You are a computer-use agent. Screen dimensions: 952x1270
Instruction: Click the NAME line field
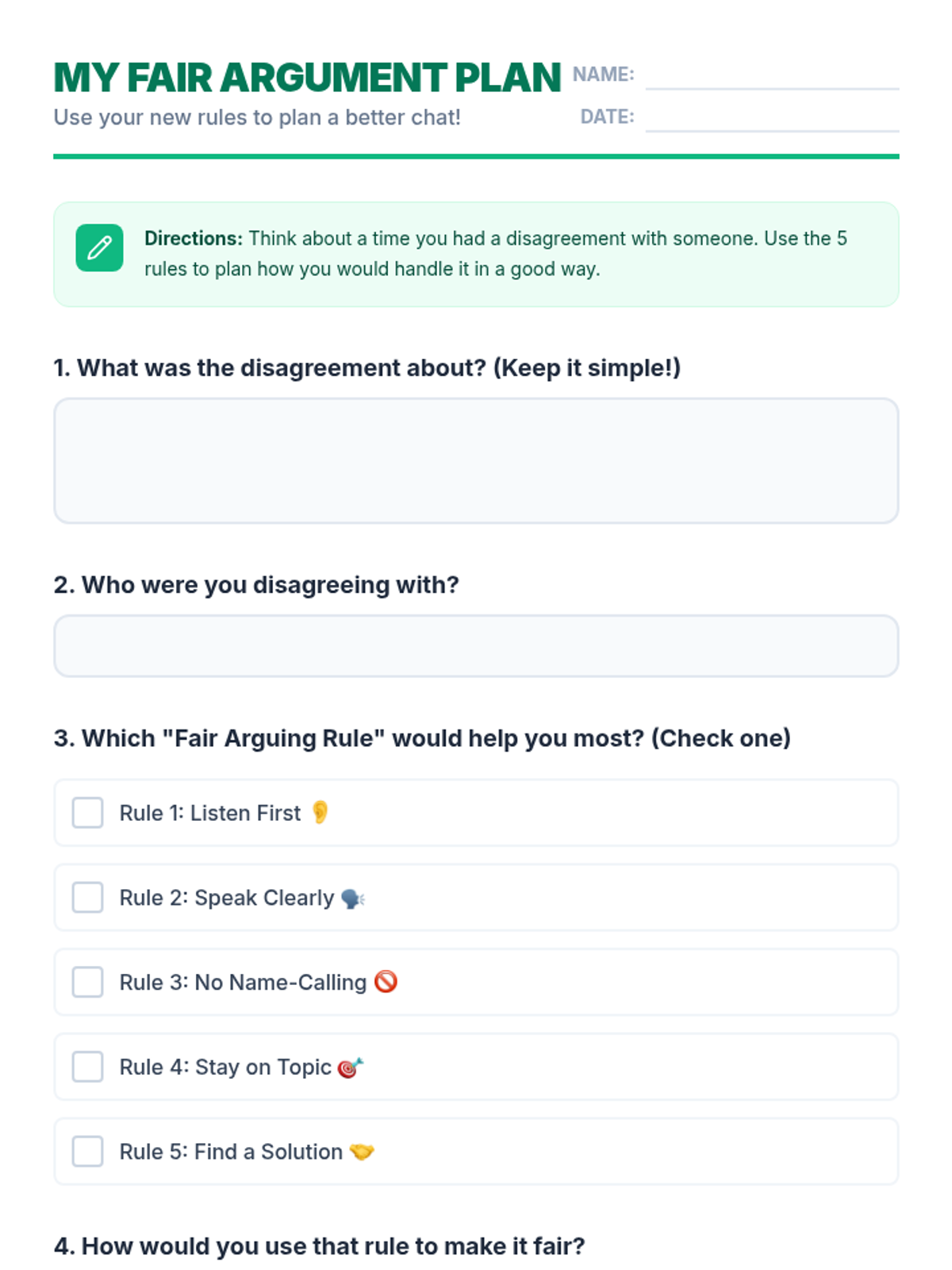(772, 75)
